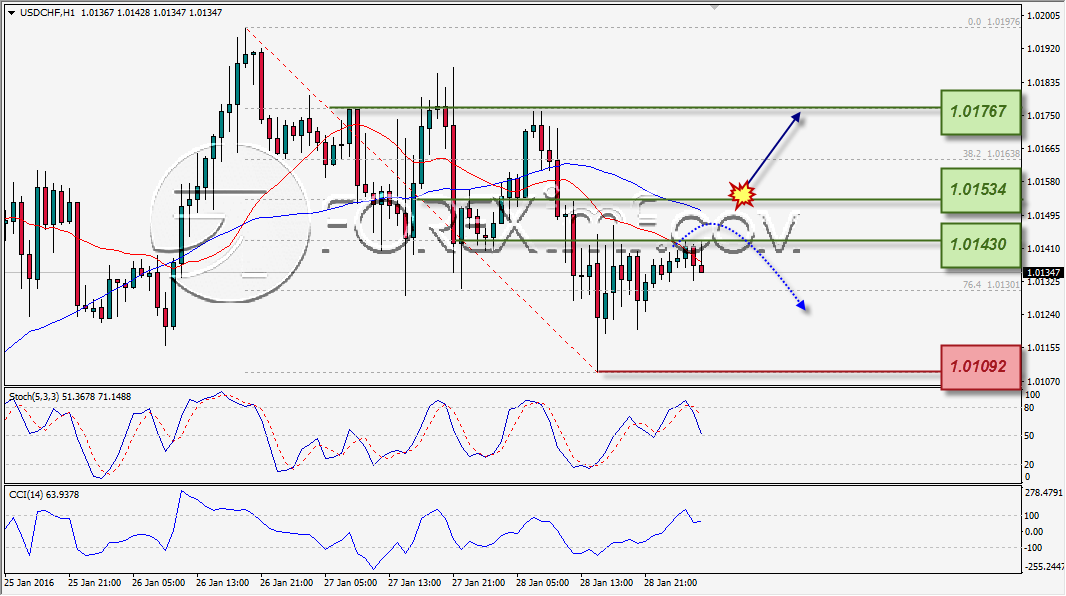The image size is (1066, 596).
Task: Click the 1.01767 resistance level label
Action: tap(980, 112)
